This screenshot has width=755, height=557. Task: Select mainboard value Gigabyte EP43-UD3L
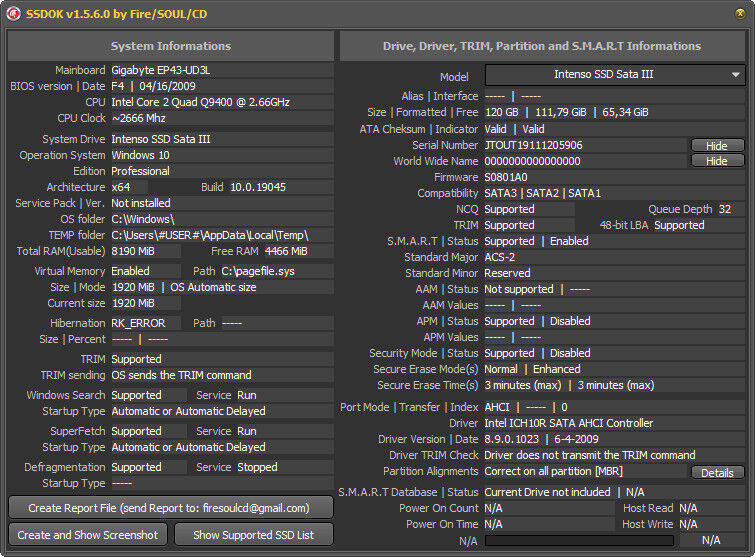[x=160, y=70]
